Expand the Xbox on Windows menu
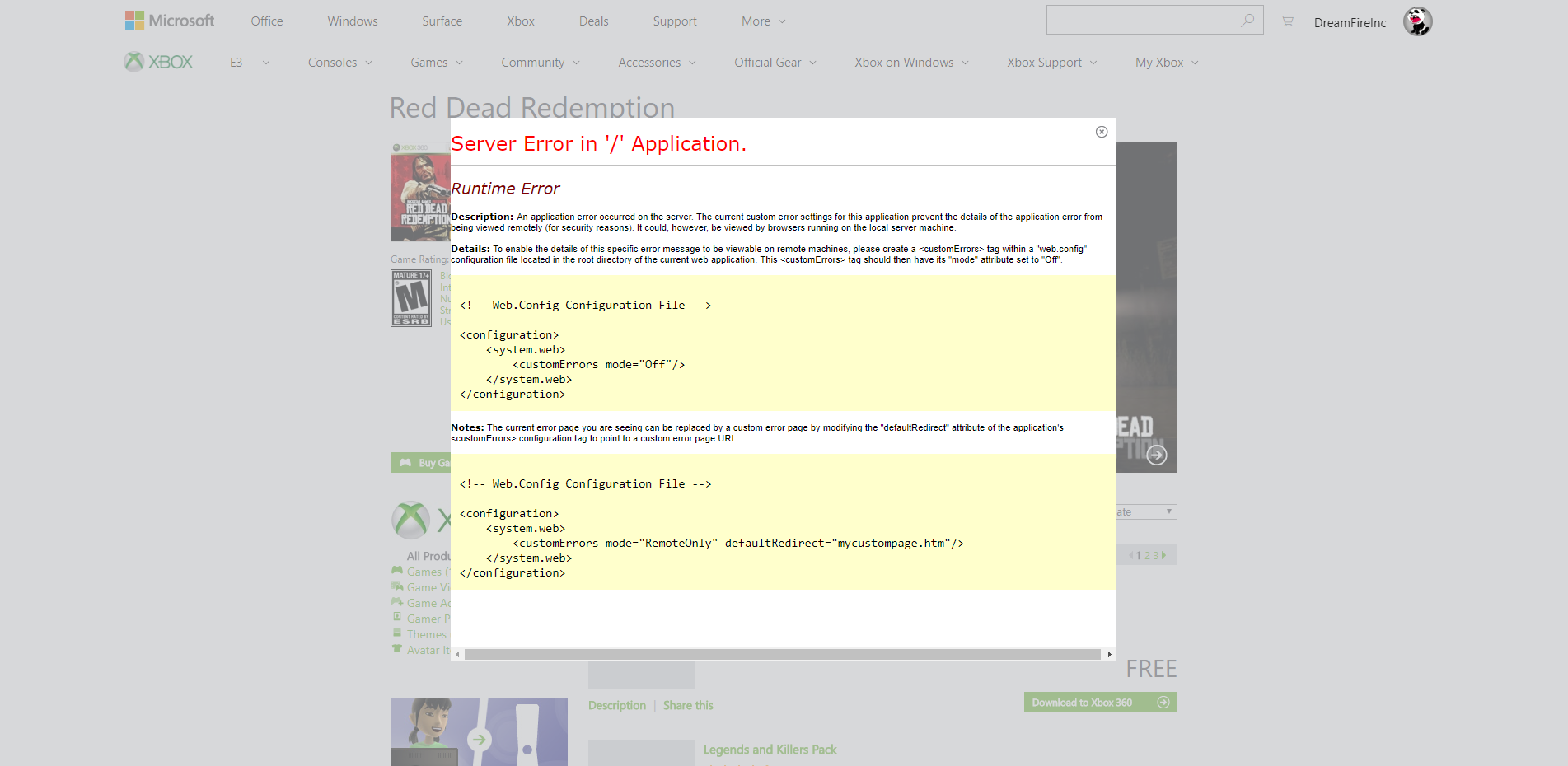This screenshot has width=1568, height=766. click(911, 63)
